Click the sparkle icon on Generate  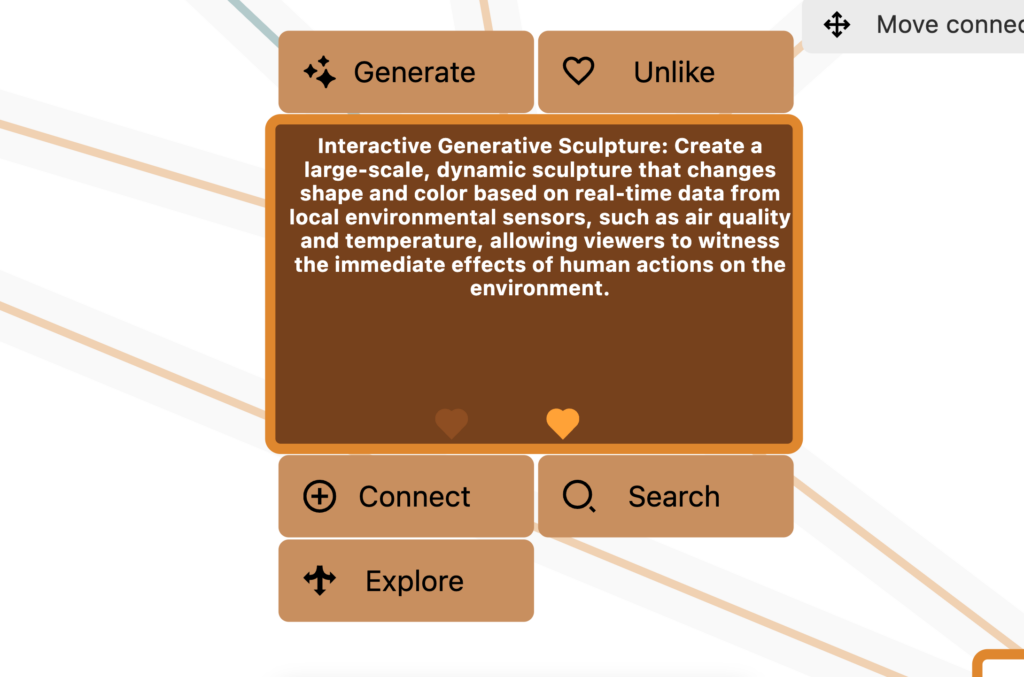point(320,72)
